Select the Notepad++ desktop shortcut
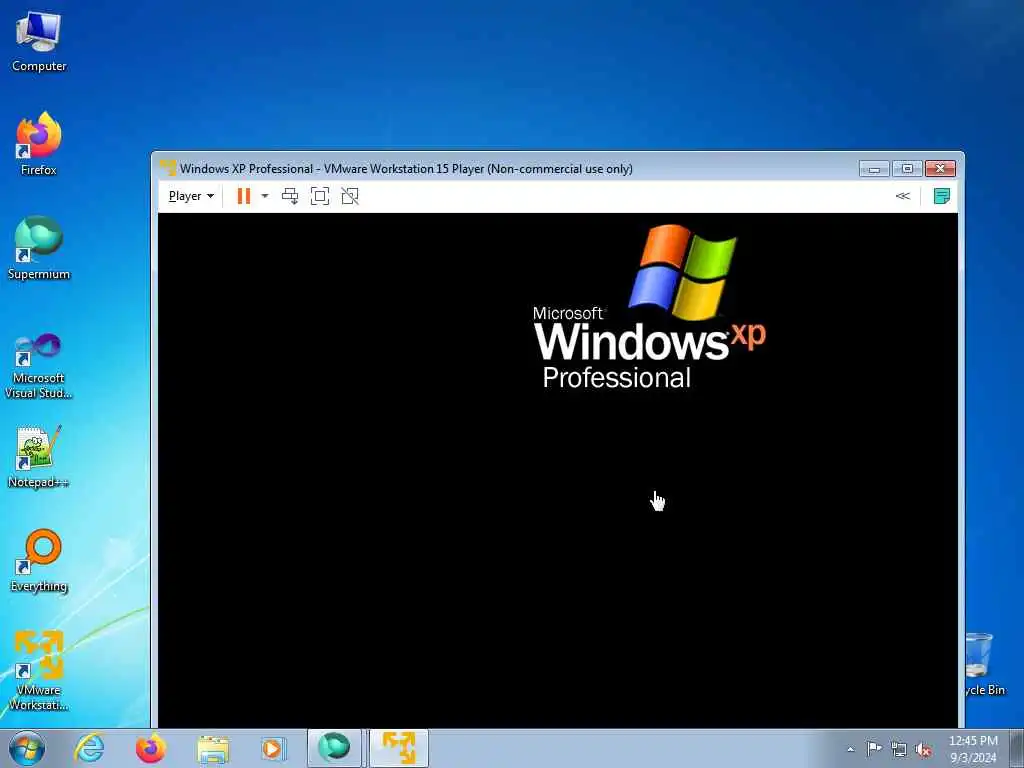Screen dimensions: 1024x768 coord(39,456)
